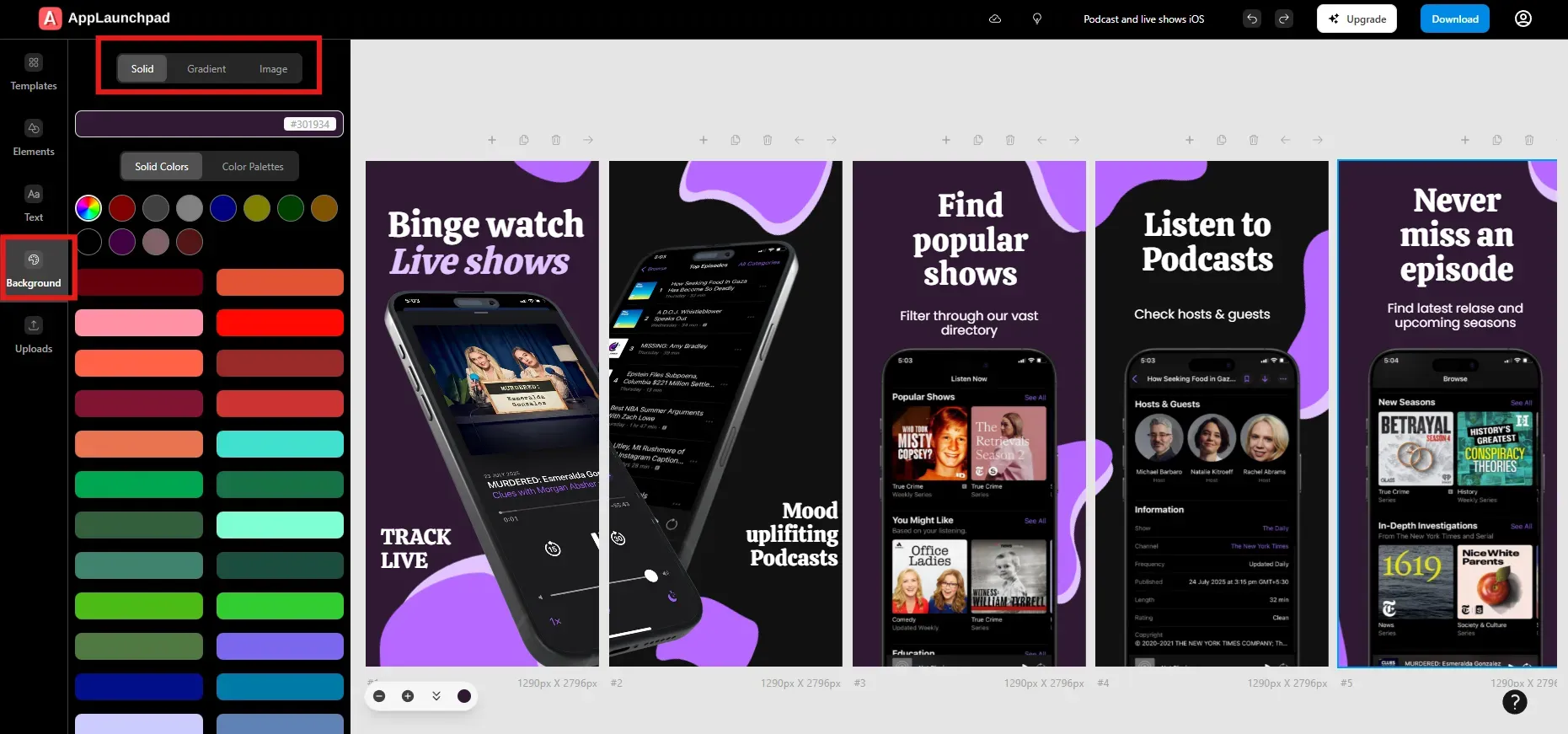
Task: Delete the first screenshot using trash icon
Action: click(x=556, y=140)
